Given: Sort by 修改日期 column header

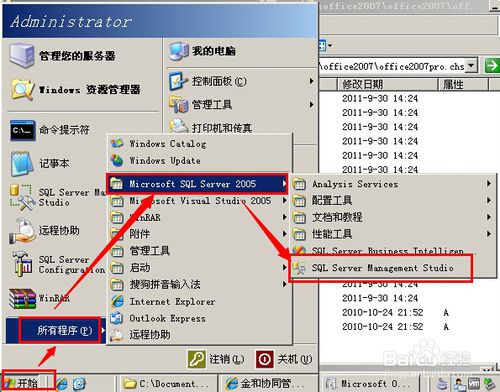Looking at the screenshot, I should pos(388,84).
